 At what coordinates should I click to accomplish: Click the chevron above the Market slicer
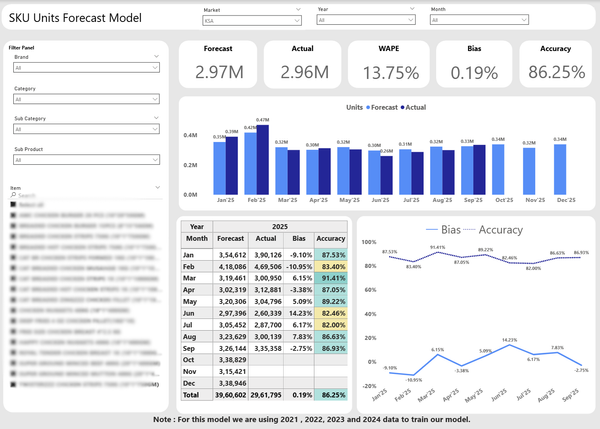click(298, 9)
